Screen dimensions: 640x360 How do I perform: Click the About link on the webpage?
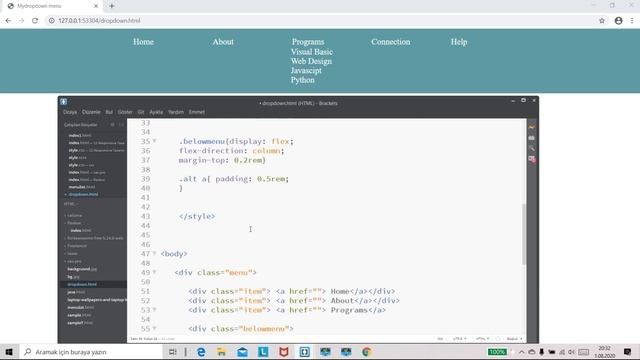(223, 42)
